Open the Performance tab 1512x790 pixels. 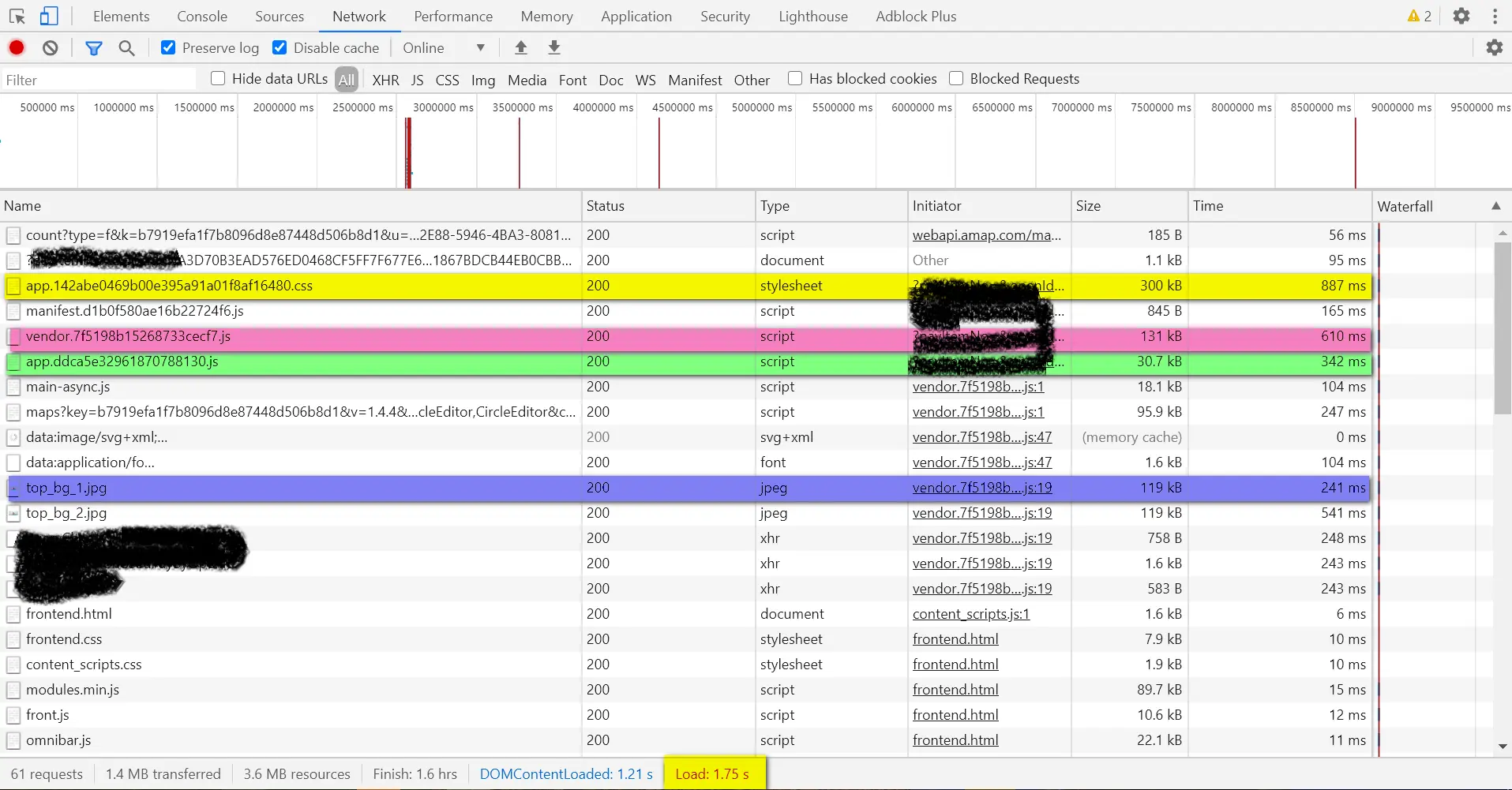[x=453, y=16]
